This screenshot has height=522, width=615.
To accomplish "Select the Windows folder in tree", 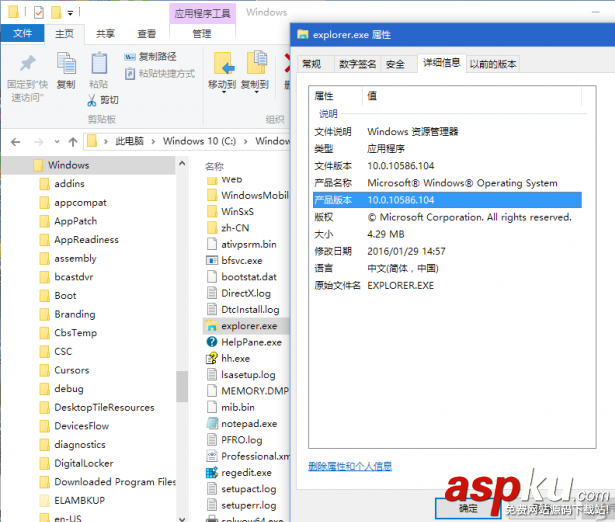I will 88,165.
